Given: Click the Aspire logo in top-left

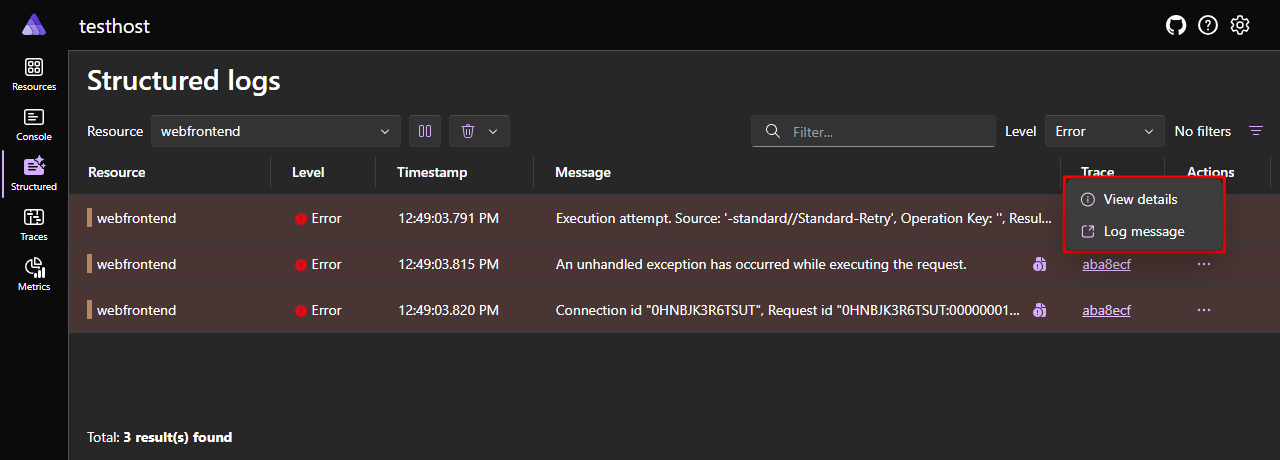Looking at the screenshot, I should click(34, 26).
